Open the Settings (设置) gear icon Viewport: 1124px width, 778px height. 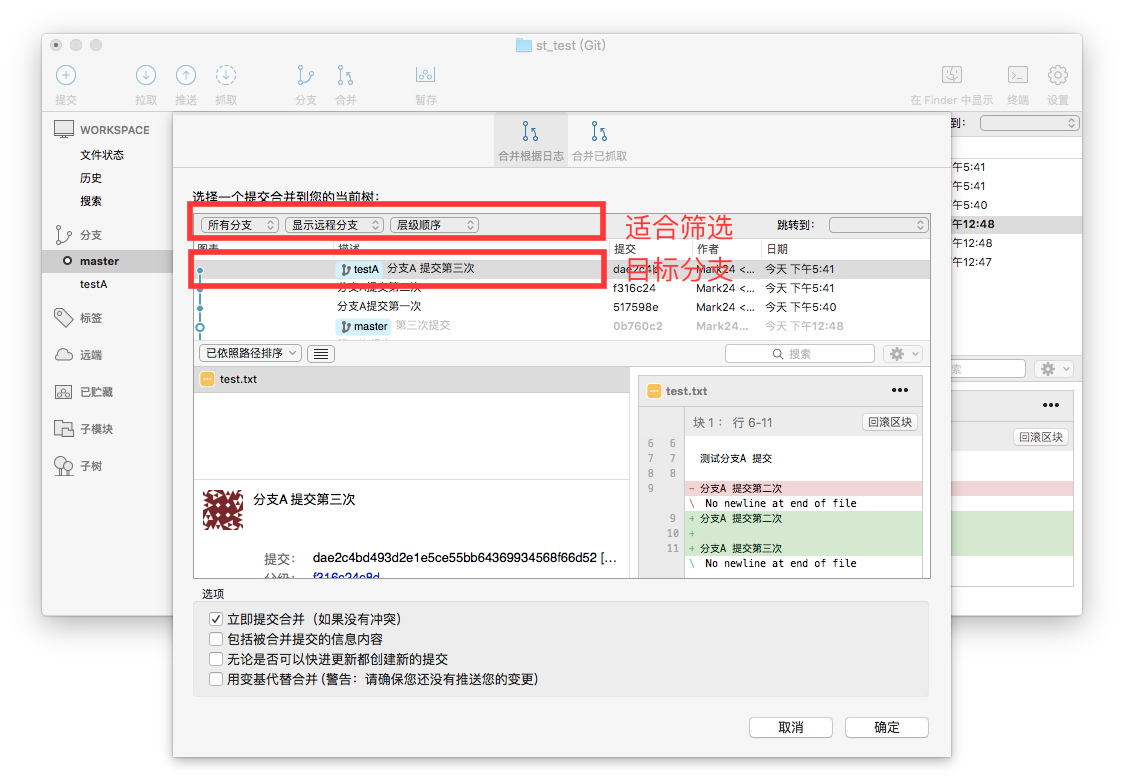tap(1057, 75)
